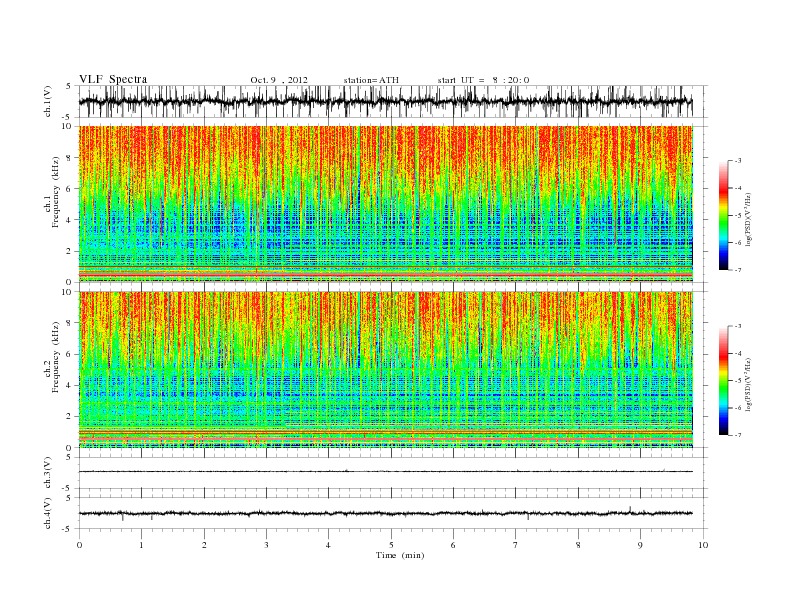The image size is (792, 612).
Task: Click the time axis tick label "10"
Action: pyautogui.click(x=703, y=545)
